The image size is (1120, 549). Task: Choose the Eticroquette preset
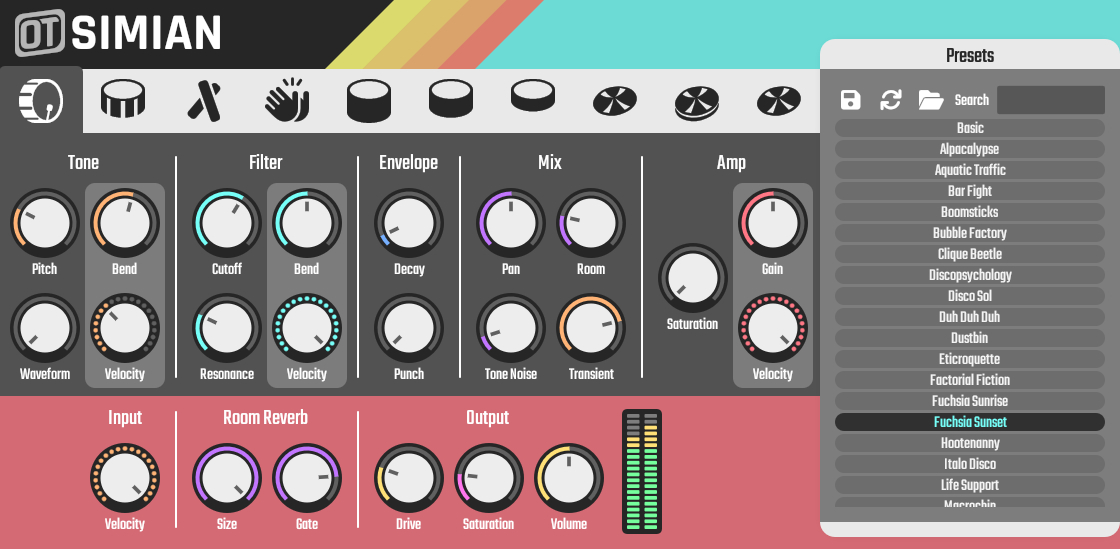(x=970, y=359)
